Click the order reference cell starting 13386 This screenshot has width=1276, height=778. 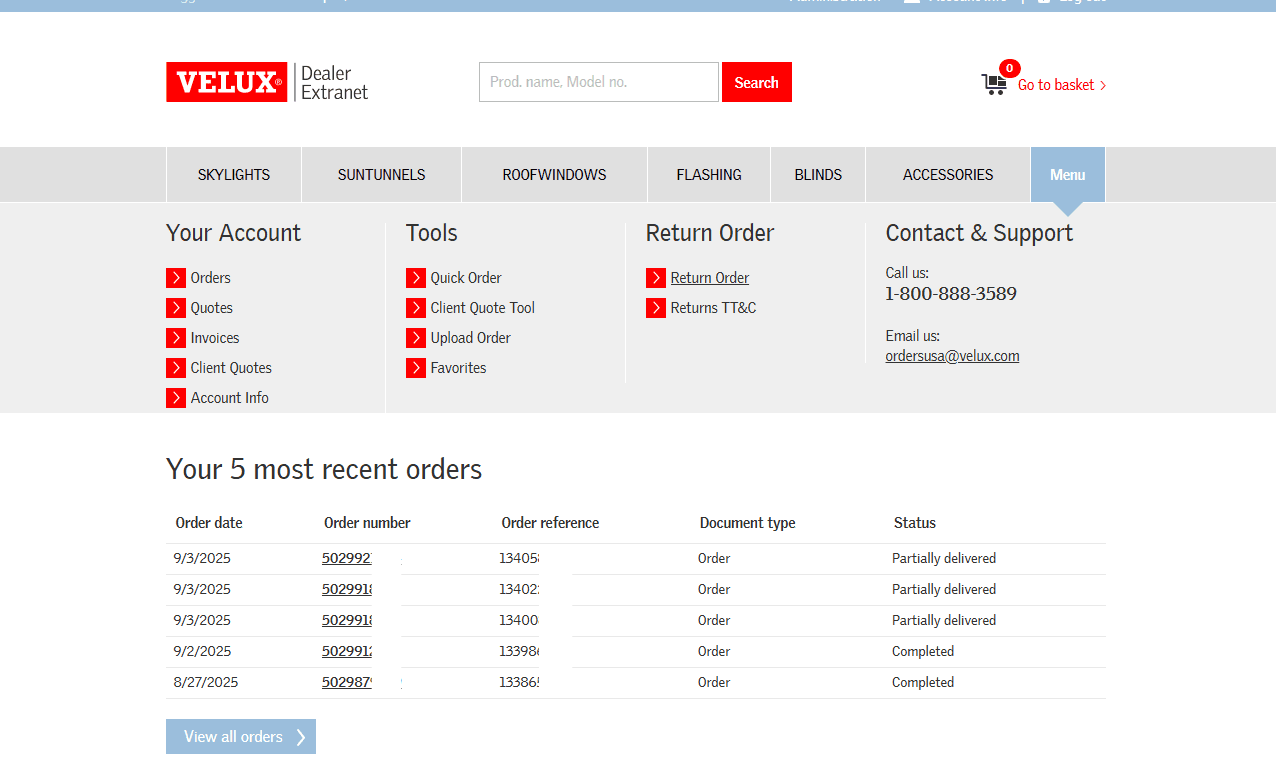point(520,682)
